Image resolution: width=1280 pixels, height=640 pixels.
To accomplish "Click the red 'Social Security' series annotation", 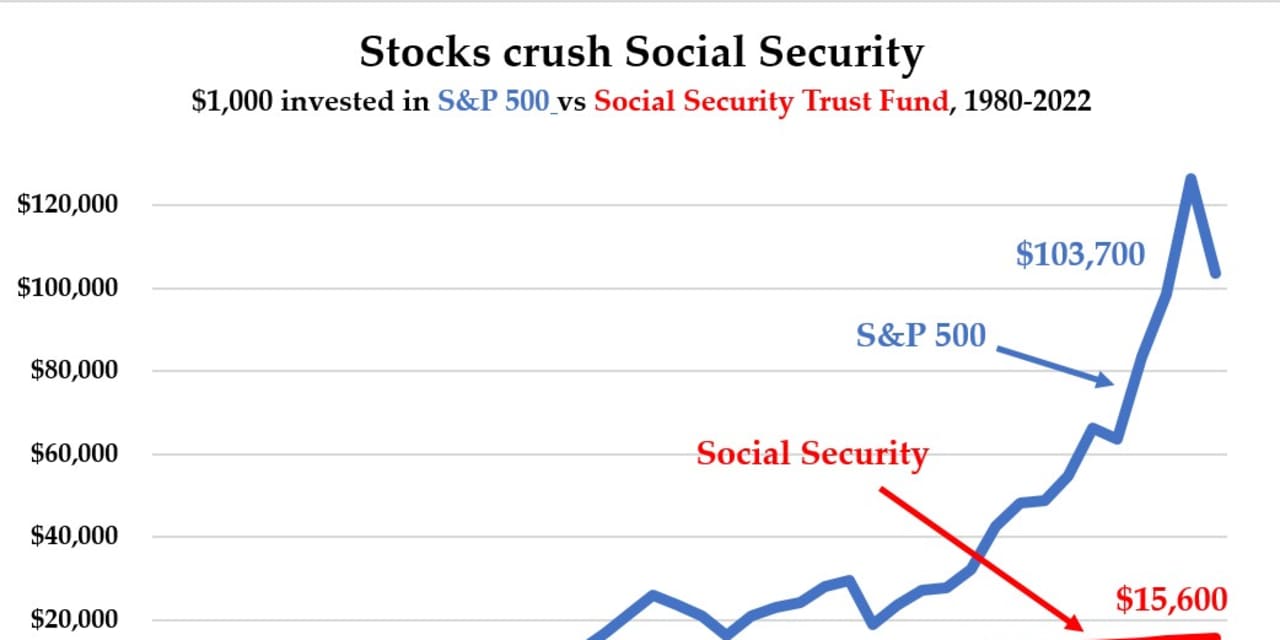I will 813,454.
